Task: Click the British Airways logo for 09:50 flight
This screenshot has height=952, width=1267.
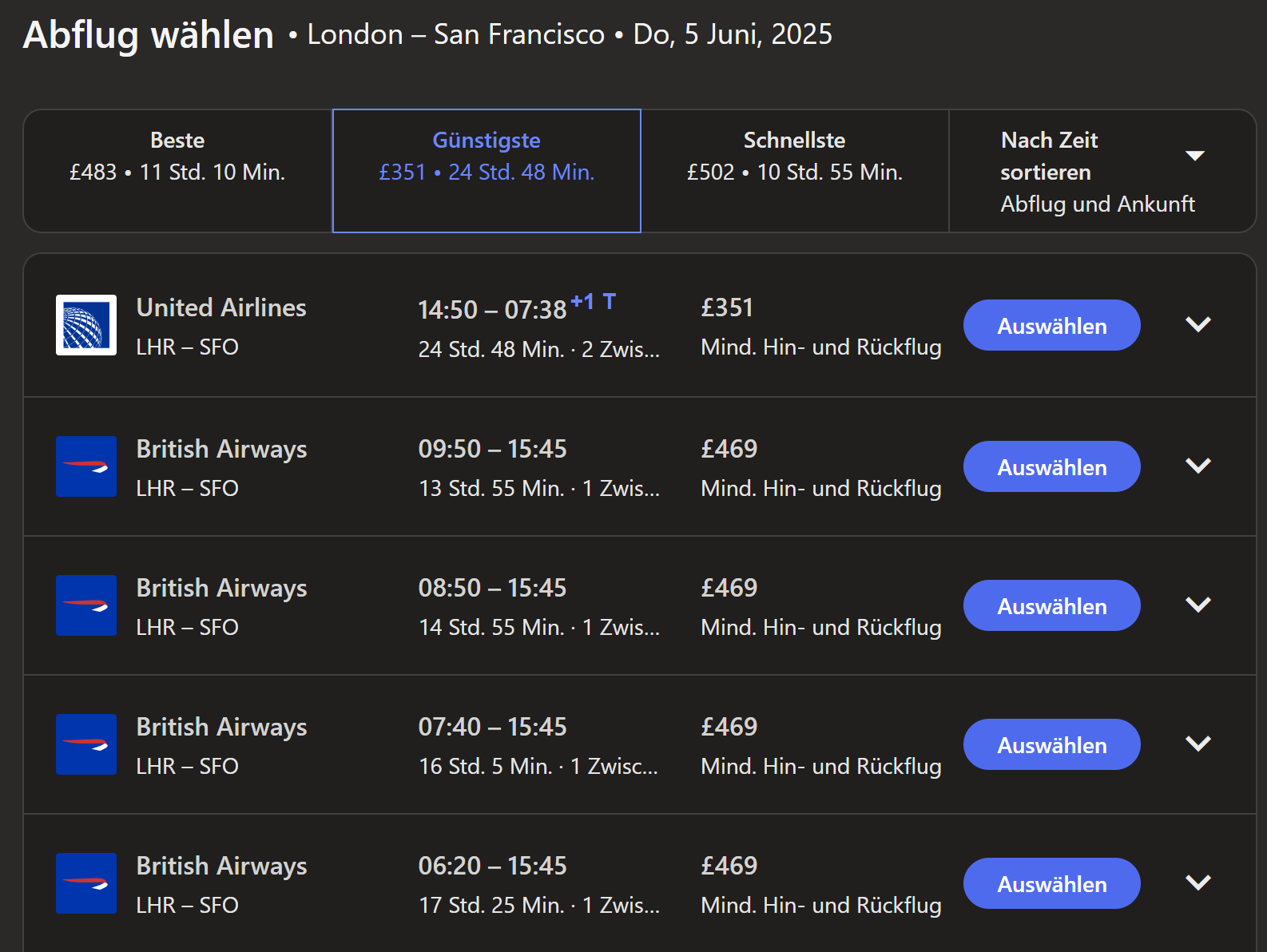Action: click(86, 466)
